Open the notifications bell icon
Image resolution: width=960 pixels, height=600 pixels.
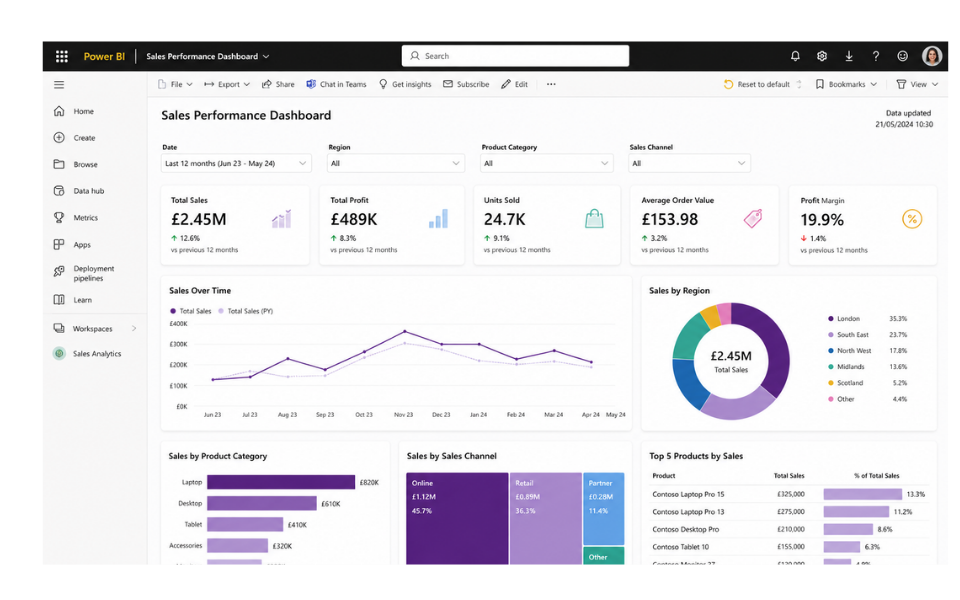pos(795,56)
